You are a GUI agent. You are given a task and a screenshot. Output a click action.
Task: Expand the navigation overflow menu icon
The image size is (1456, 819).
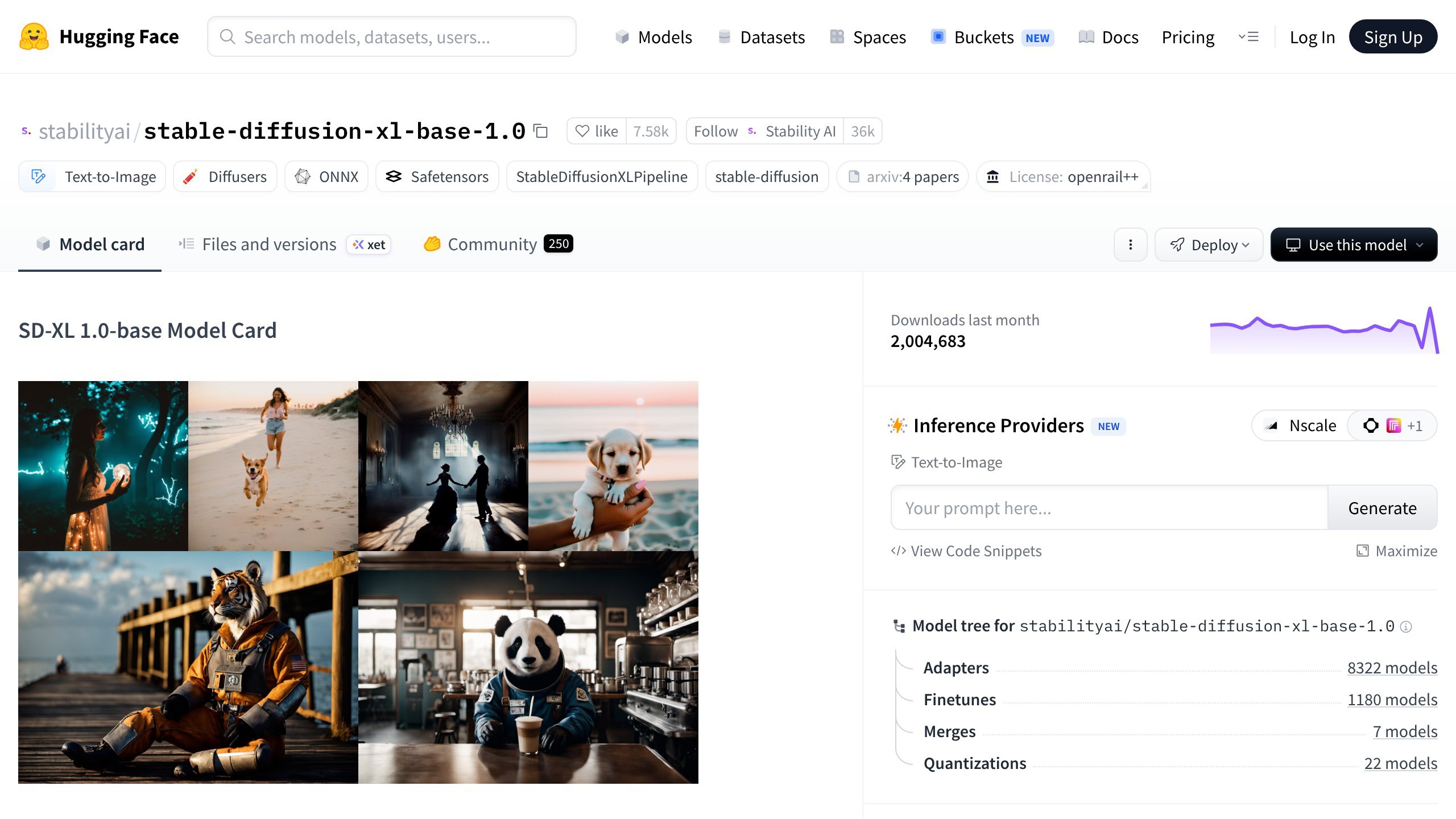pos(1248,37)
